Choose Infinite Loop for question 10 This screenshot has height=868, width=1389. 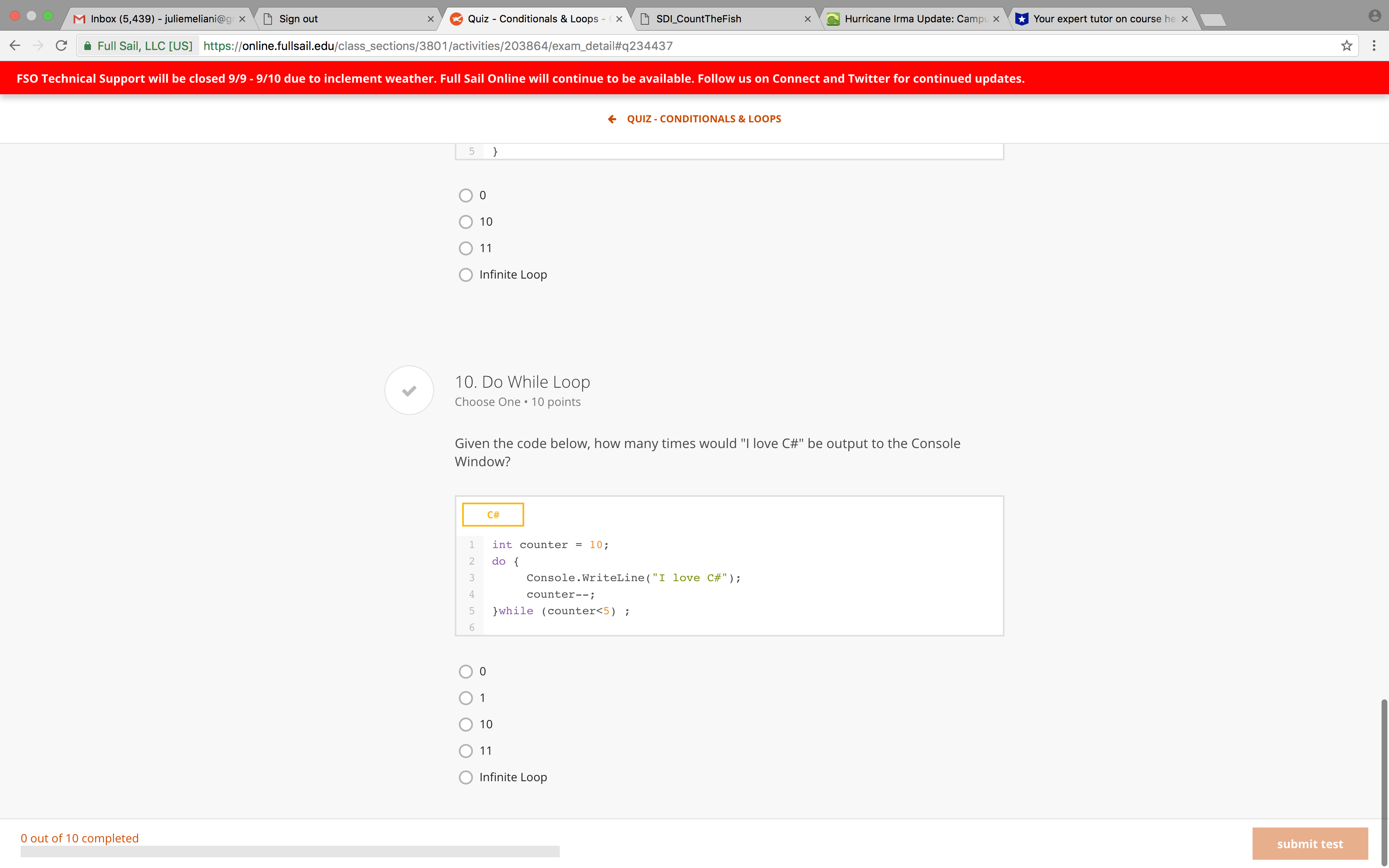[465, 777]
